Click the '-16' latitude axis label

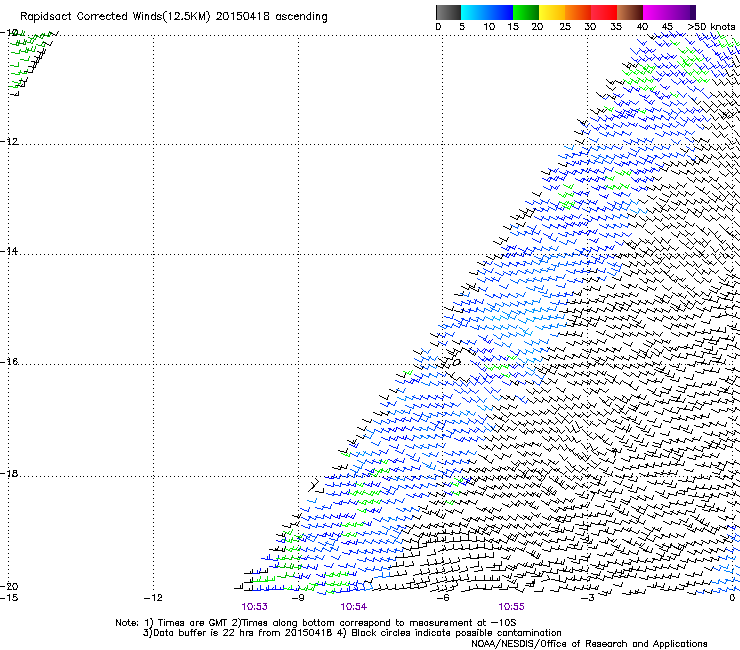[x=9, y=362]
